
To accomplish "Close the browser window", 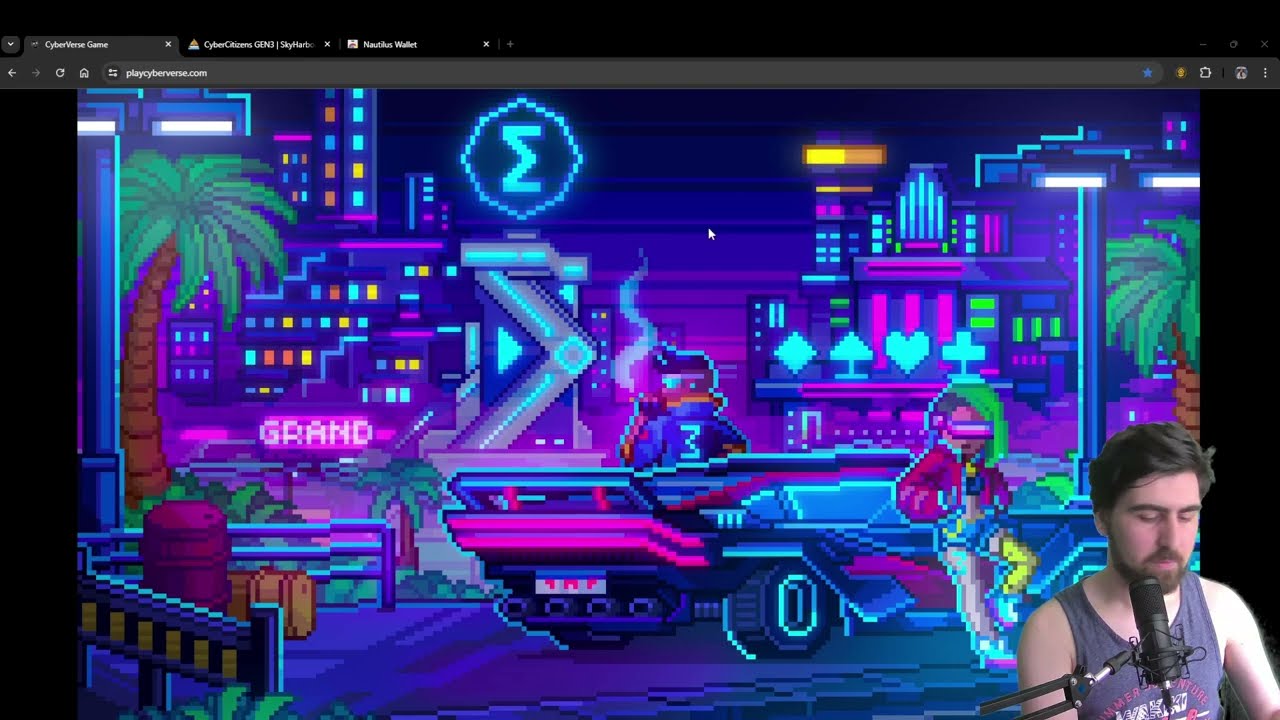I will [x=1263, y=44].
